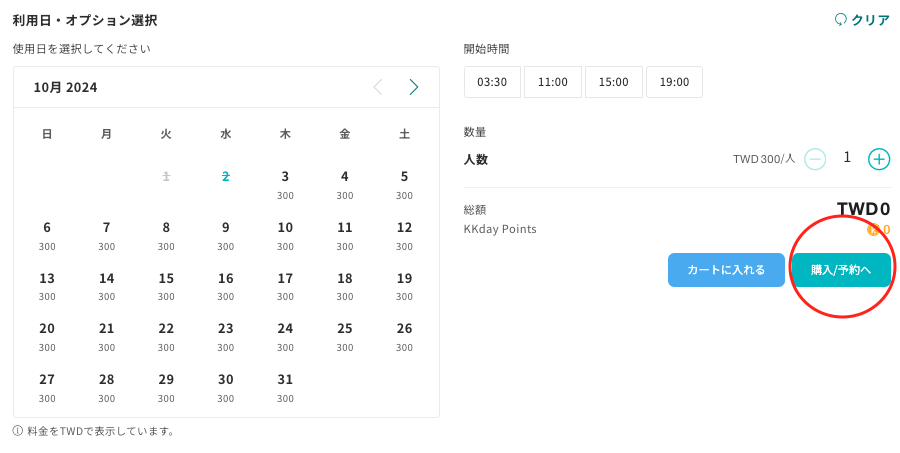The image size is (900, 453).
Task: Increase the number of people with plus
Action: (x=879, y=159)
